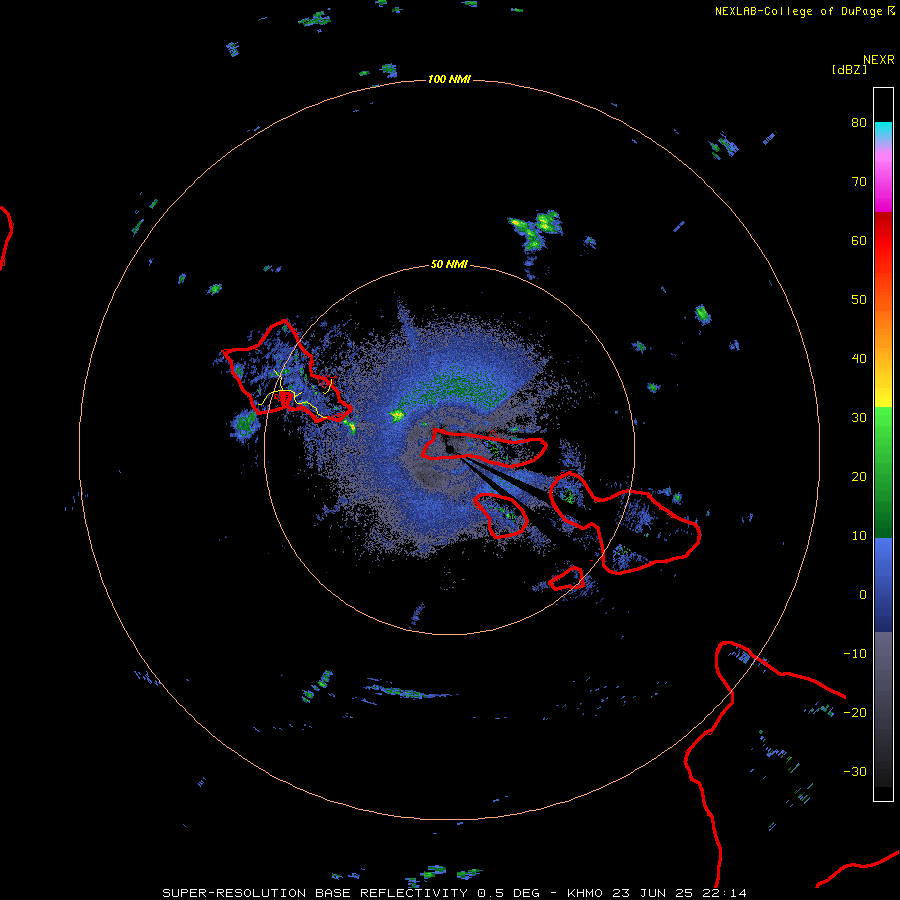The height and width of the screenshot is (900, 900).
Task: Click the 50 NMI range ring label
Action: tap(449, 265)
